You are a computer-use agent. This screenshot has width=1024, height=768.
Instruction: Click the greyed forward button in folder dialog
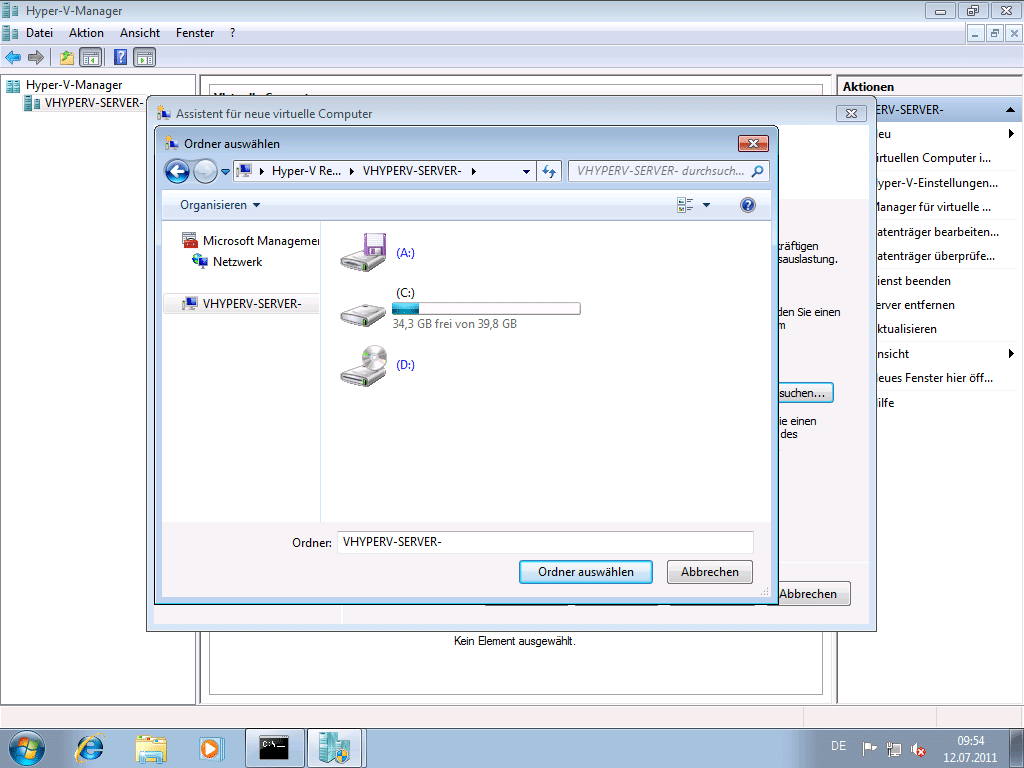(x=205, y=171)
